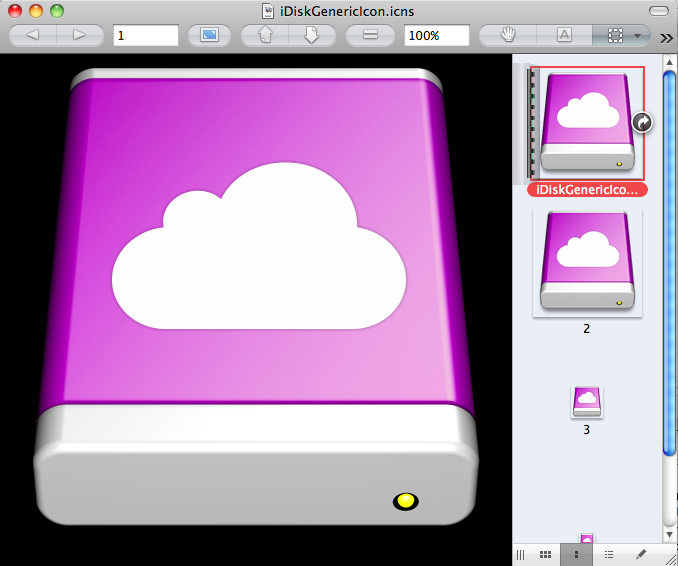
Task: Switch sidebar to table of contents list
Action: click(x=609, y=554)
